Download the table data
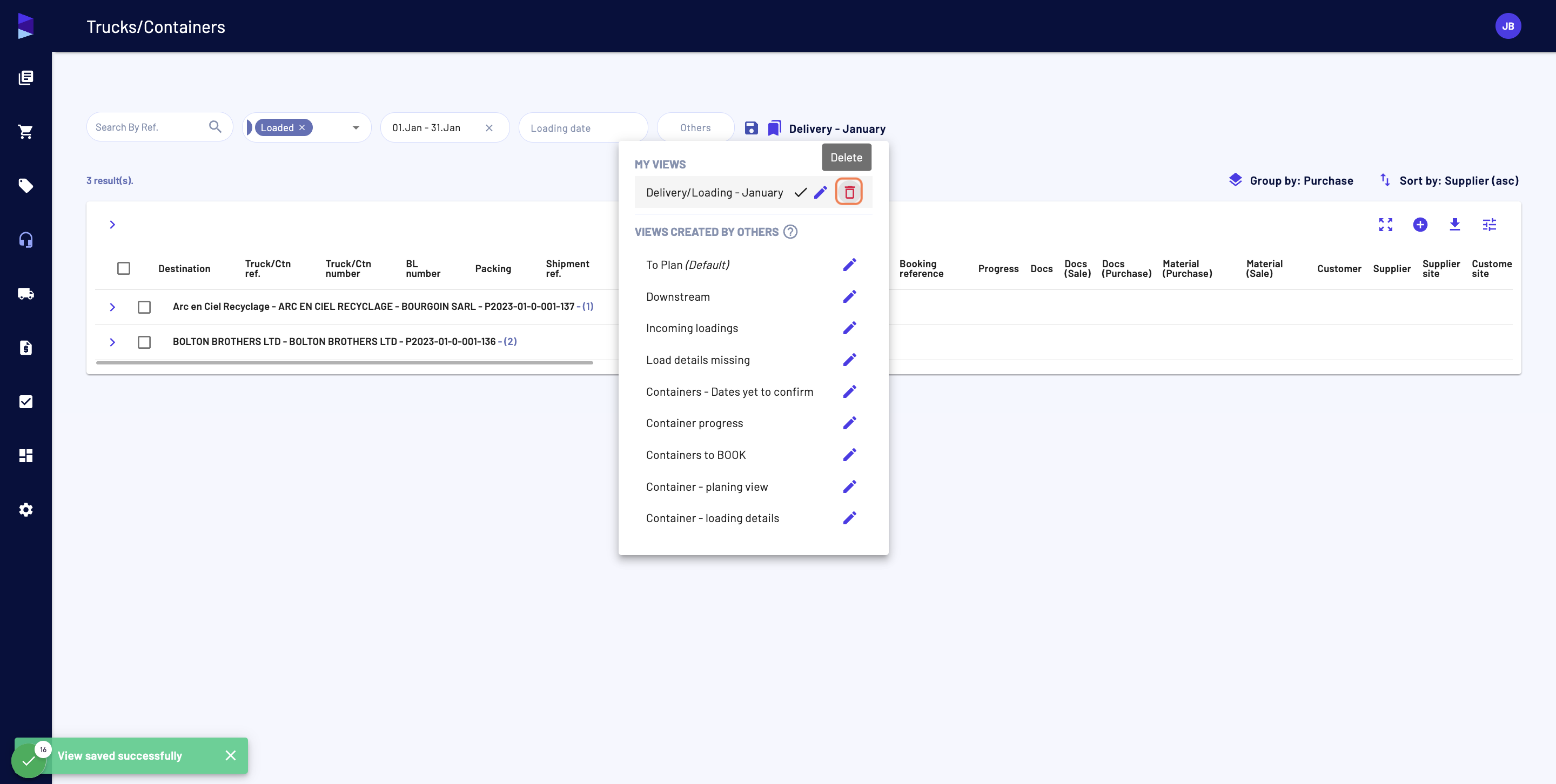1556x784 pixels. (x=1454, y=225)
